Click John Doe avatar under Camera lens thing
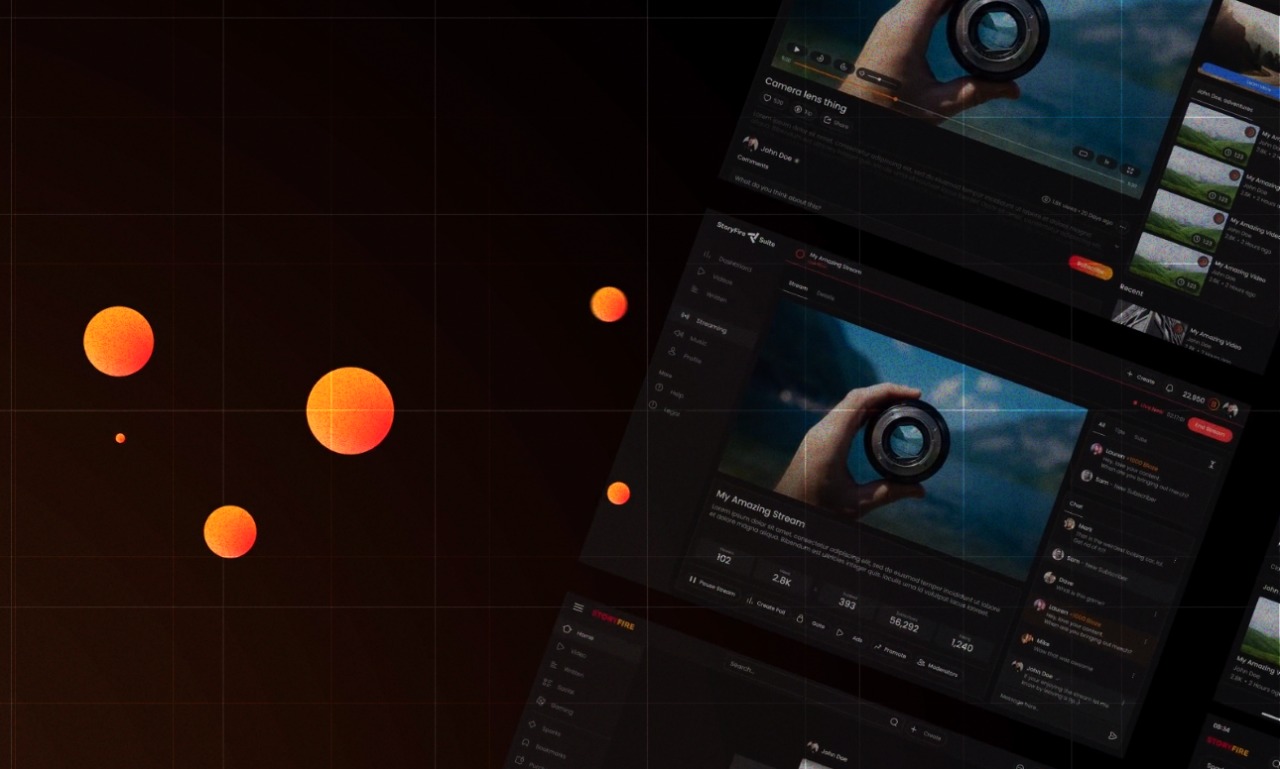 pyautogui.click(x=750, y=143)
